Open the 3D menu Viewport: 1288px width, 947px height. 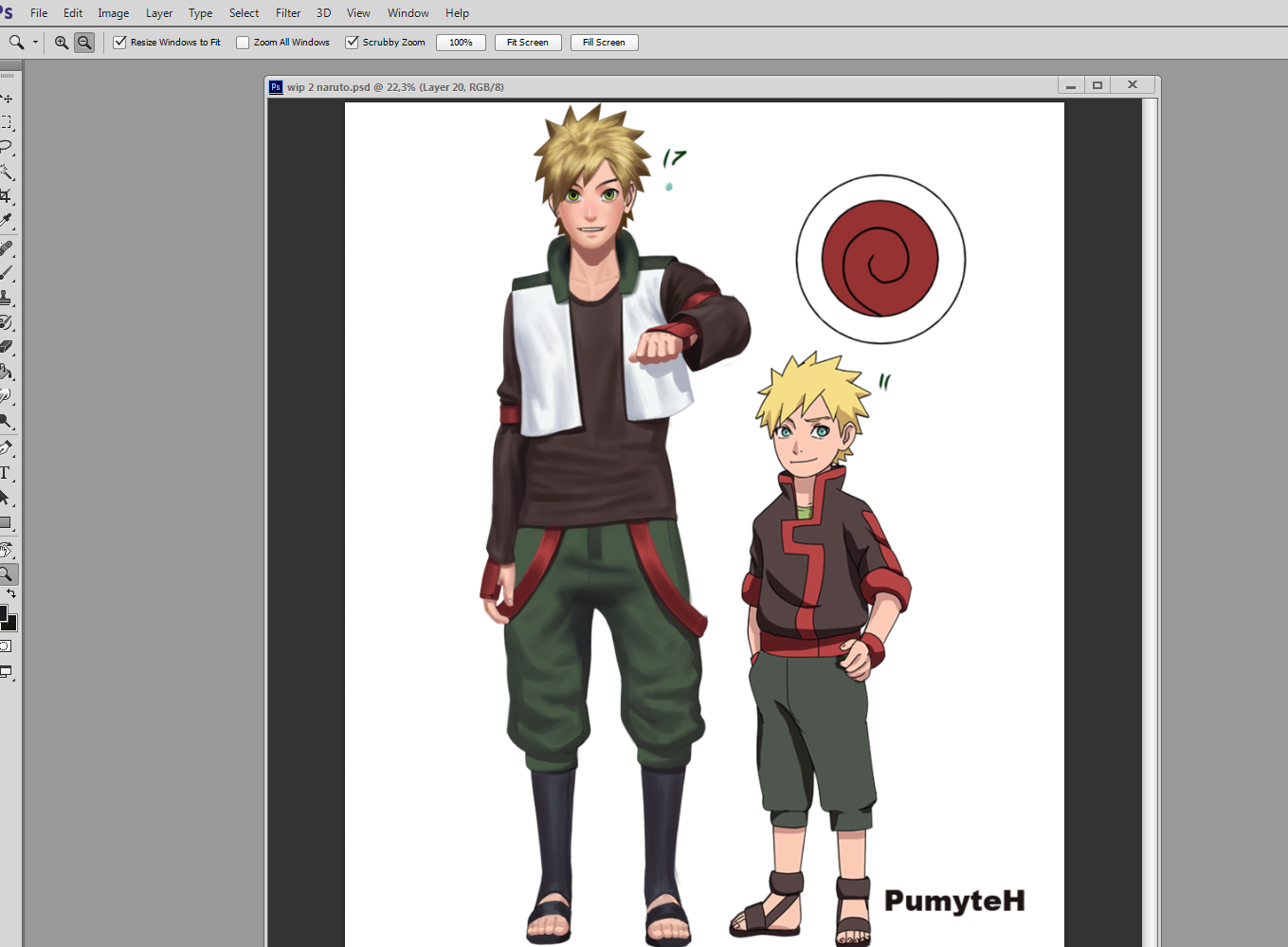click(323, 13)
